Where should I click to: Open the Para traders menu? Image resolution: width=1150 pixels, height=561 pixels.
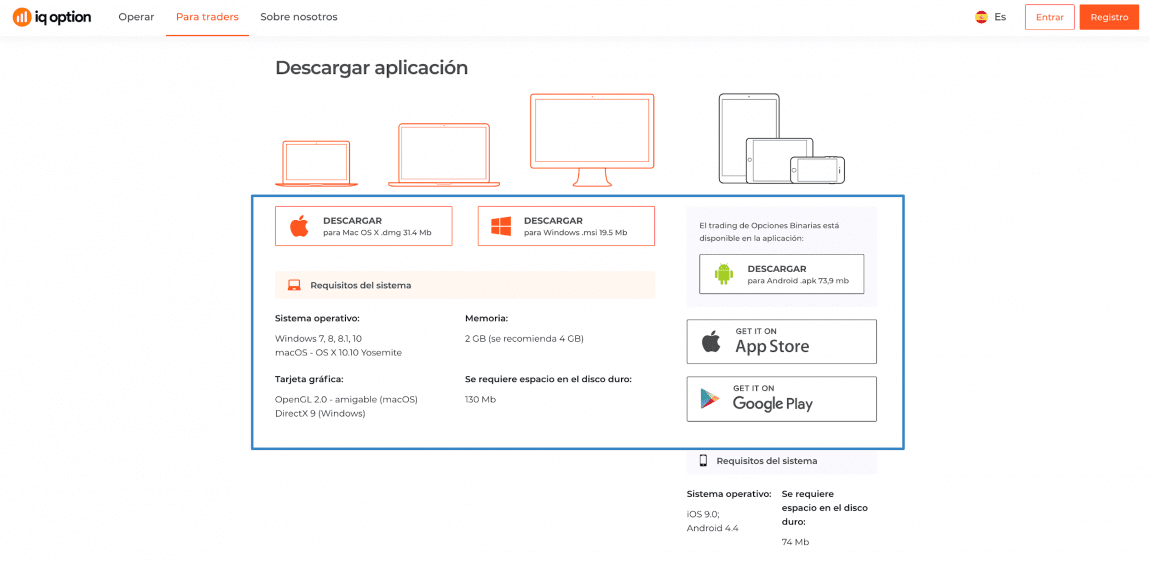pos(207,17)
